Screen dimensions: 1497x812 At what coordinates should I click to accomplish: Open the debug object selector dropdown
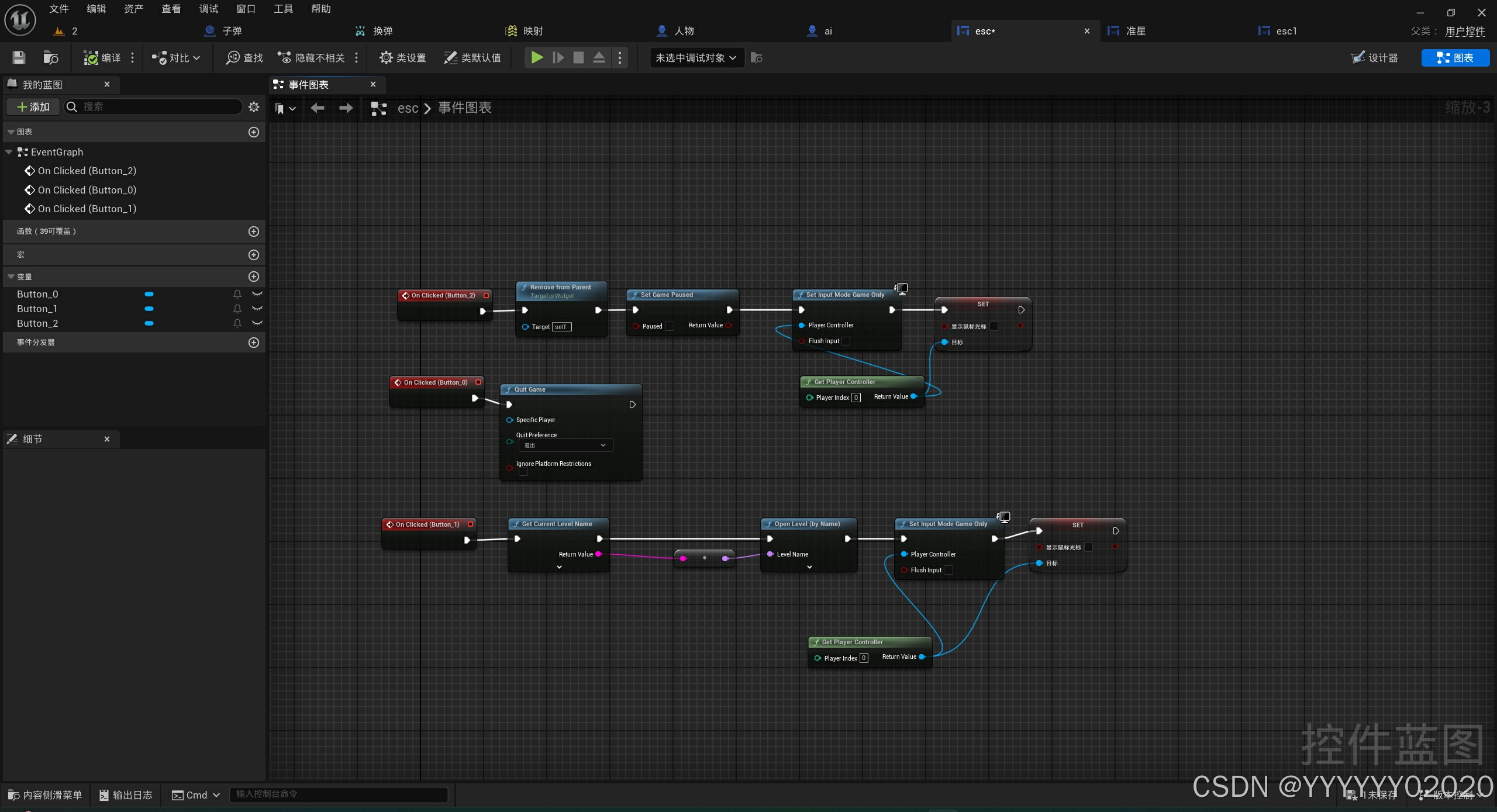coord(696,57)
